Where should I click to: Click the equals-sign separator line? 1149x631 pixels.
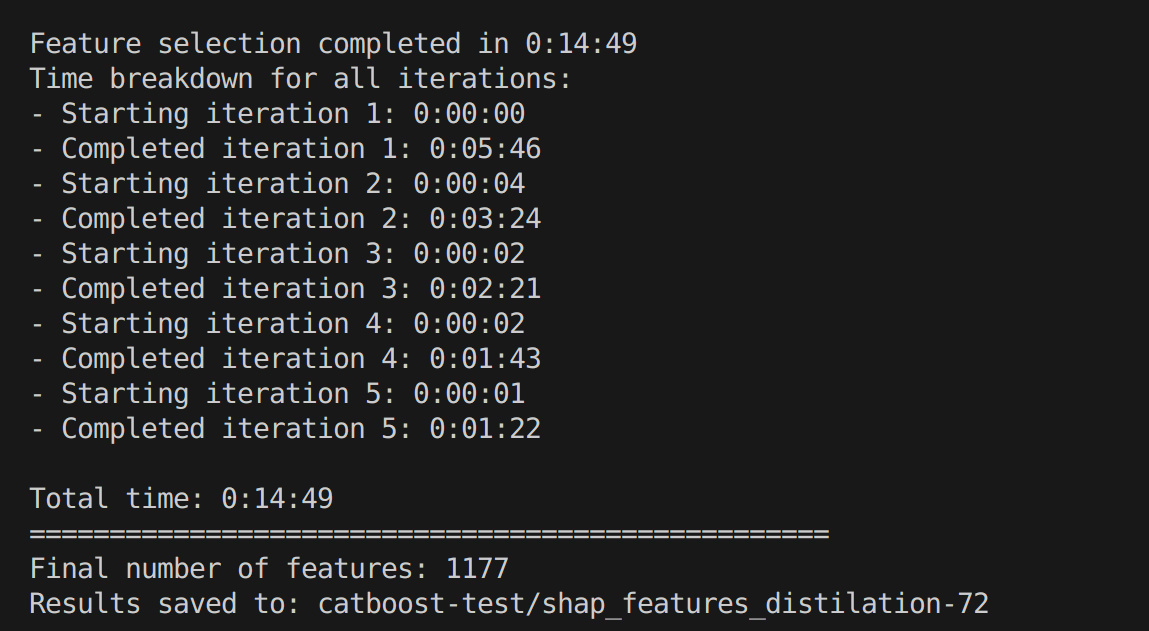coord(429,534)
